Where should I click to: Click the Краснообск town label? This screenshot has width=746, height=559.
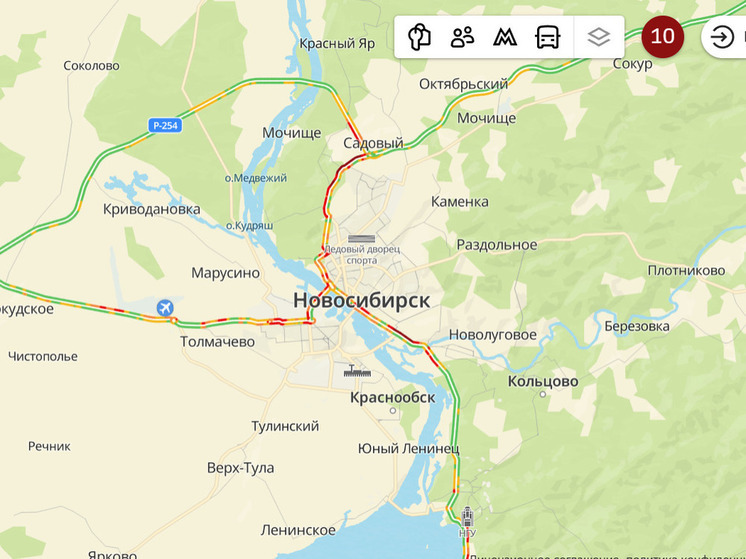393,398
